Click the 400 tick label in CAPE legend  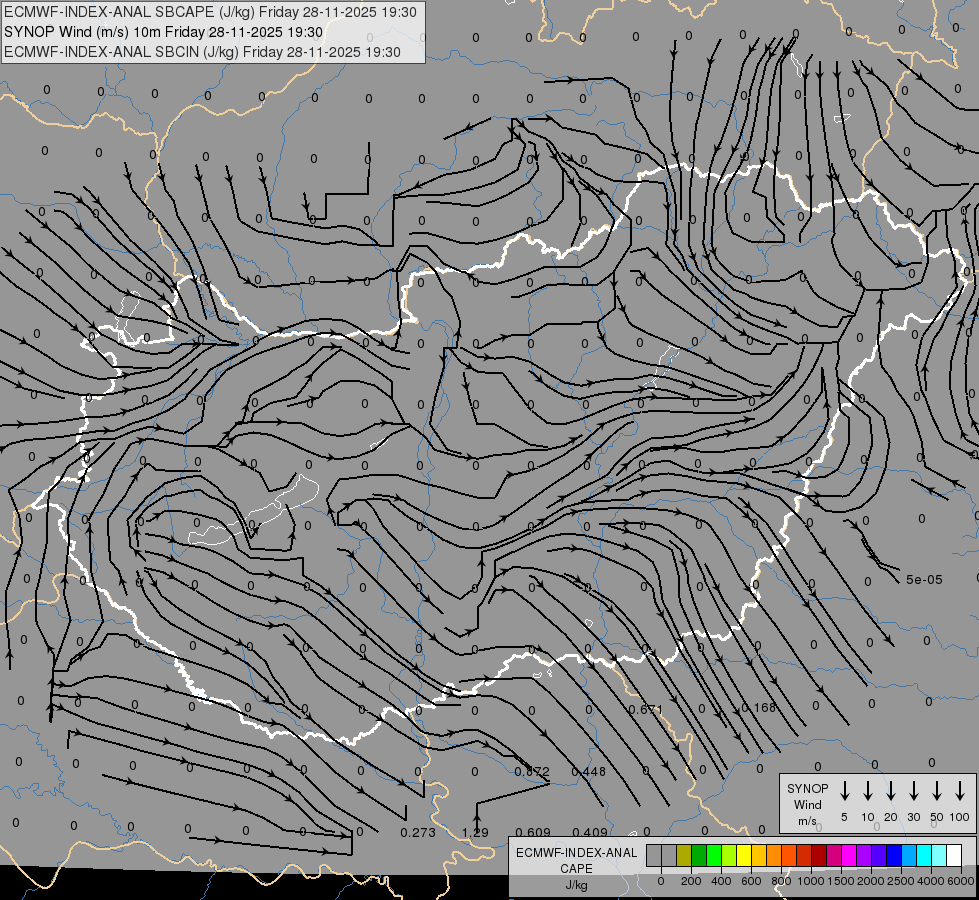pos(721,881)
